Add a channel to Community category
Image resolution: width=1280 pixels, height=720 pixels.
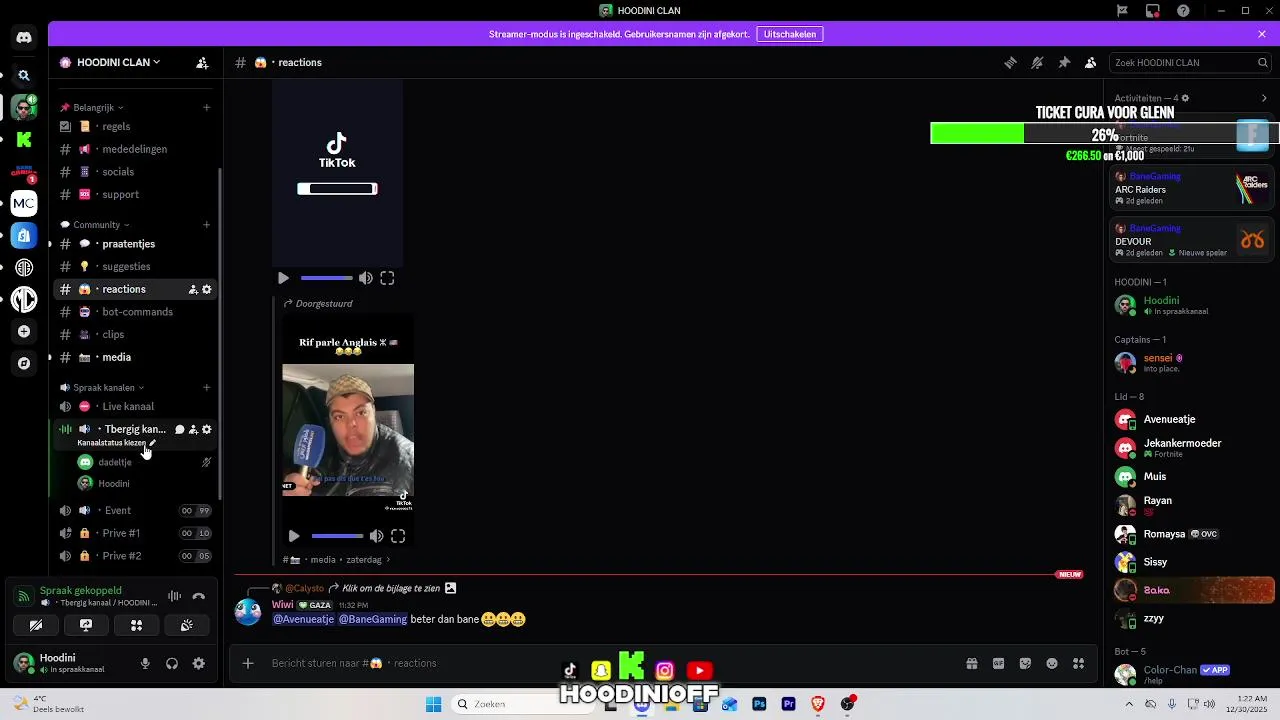point(207,225)
